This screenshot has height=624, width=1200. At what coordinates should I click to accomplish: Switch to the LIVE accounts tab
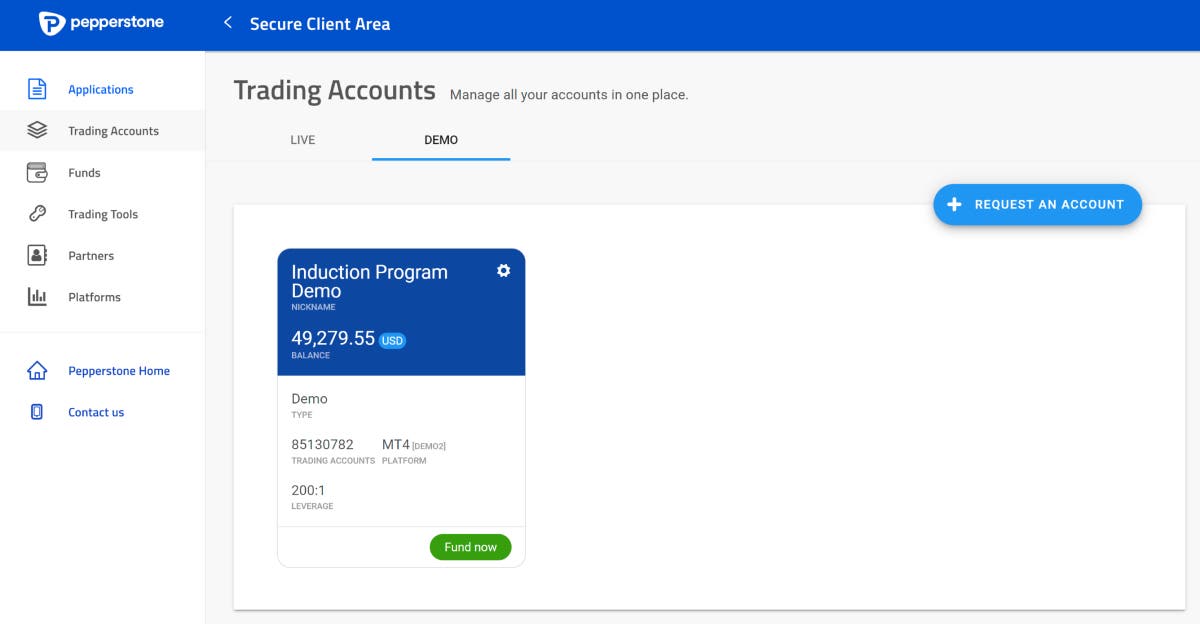pos(304,140)
